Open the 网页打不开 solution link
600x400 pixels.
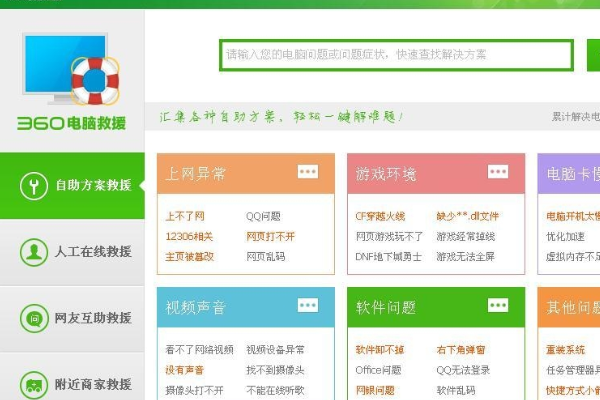click(x=271, y=237)
